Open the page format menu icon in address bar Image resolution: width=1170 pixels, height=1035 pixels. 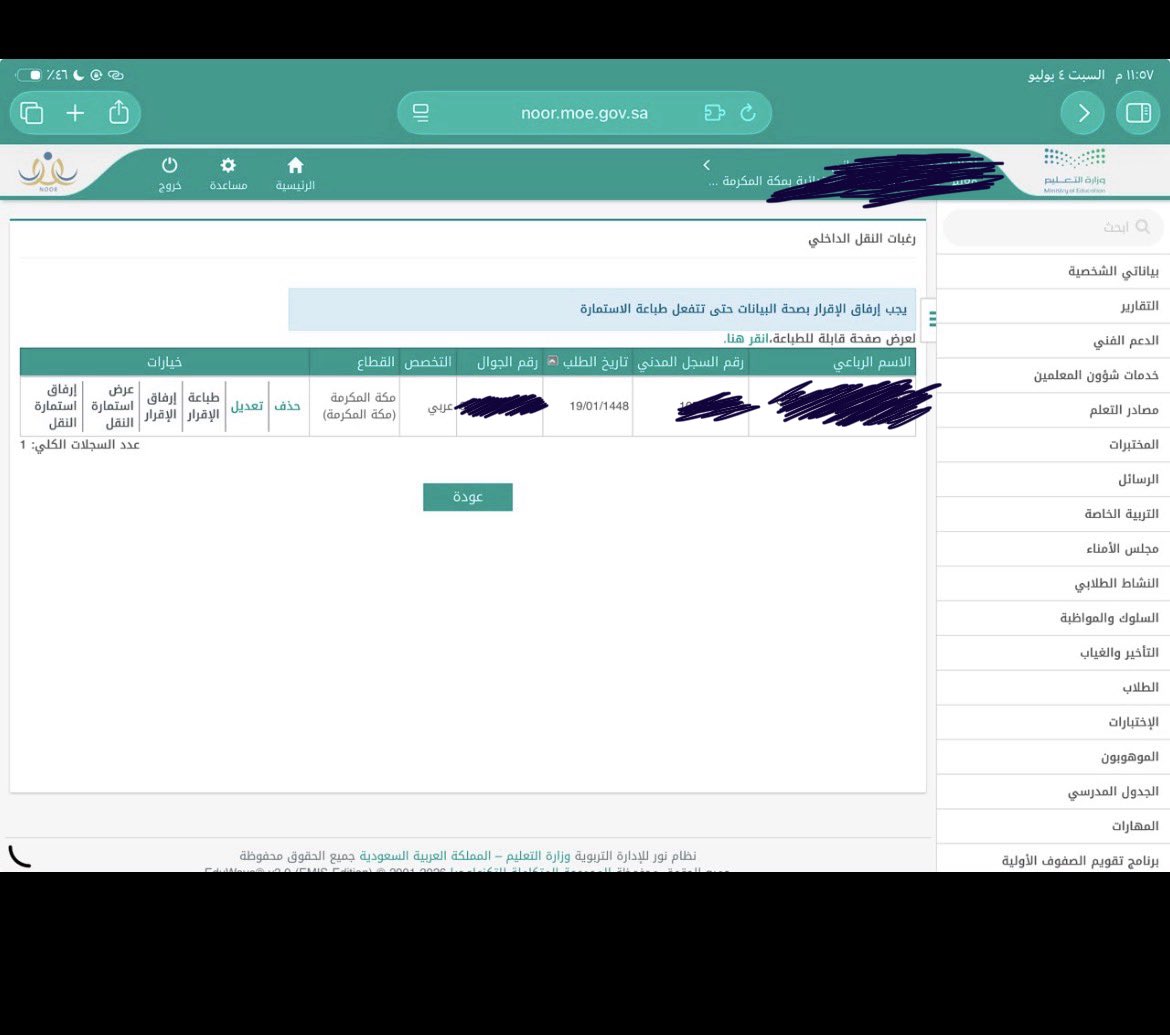(x=421, y=113)
